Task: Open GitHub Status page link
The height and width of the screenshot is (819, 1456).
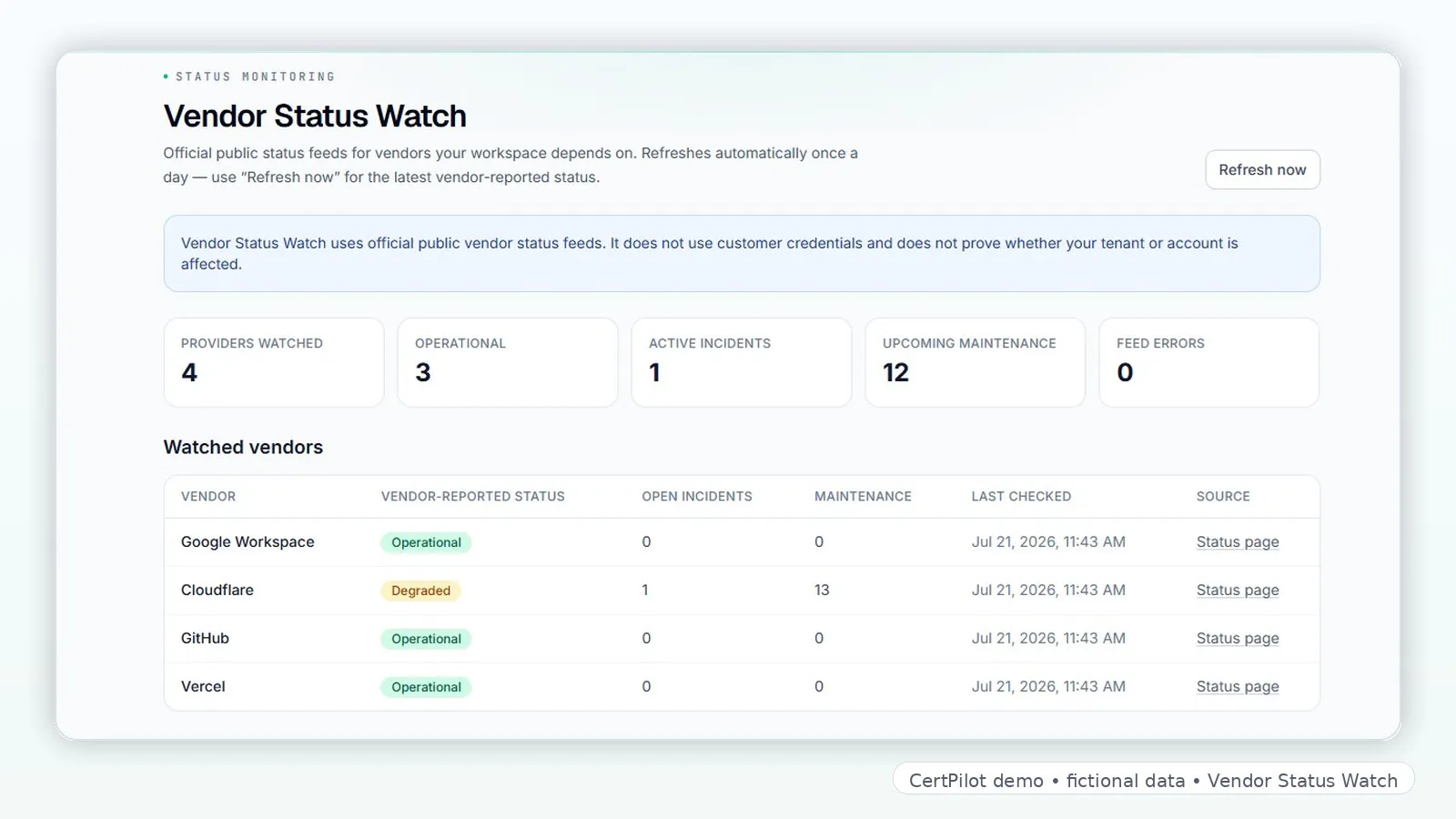Action: [x=1238, y=639]
